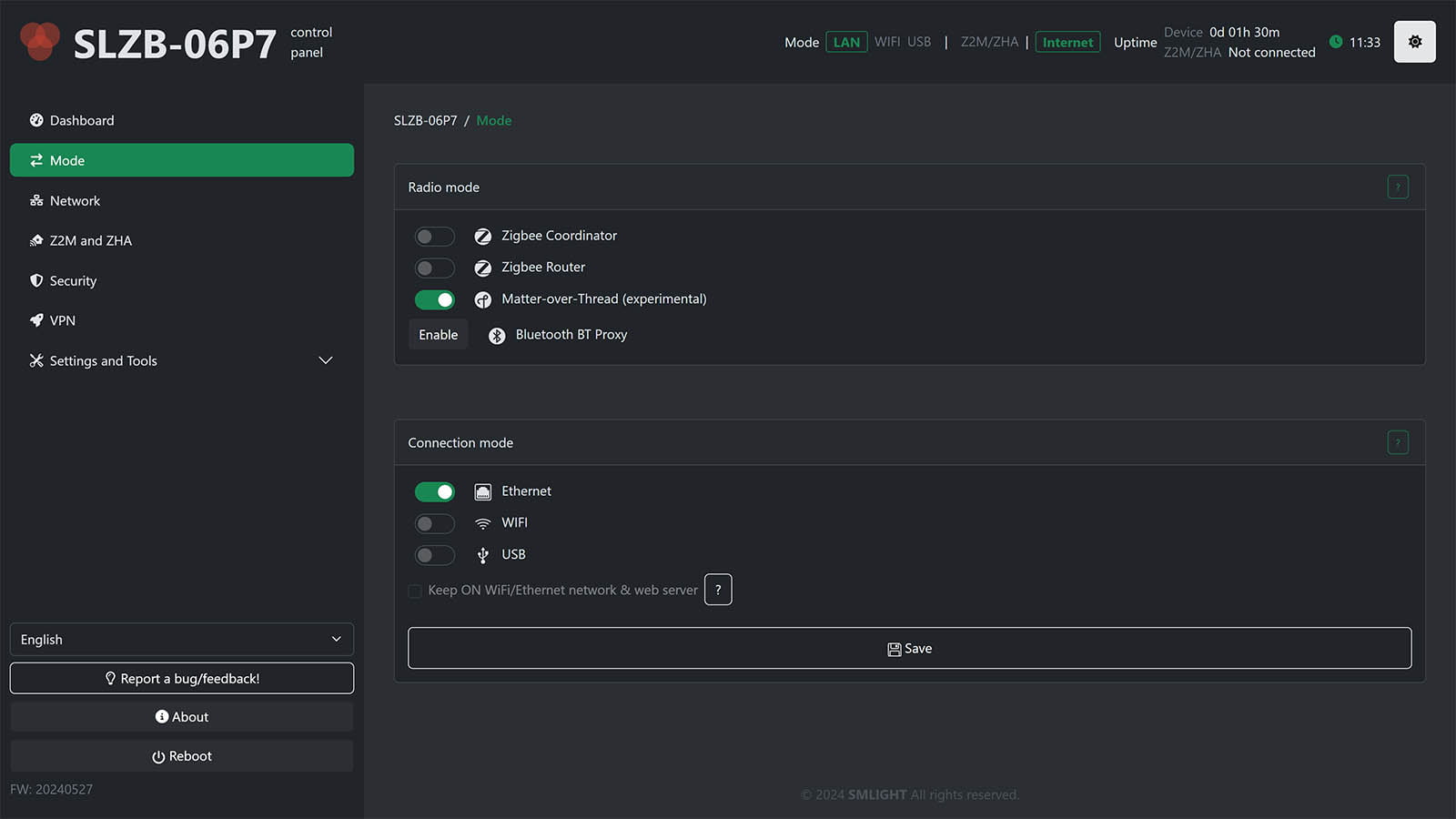Enable the Zigbee Coordinator toggle
Image resolution: width=1456 pixels, height=819 pixels.
434,237
